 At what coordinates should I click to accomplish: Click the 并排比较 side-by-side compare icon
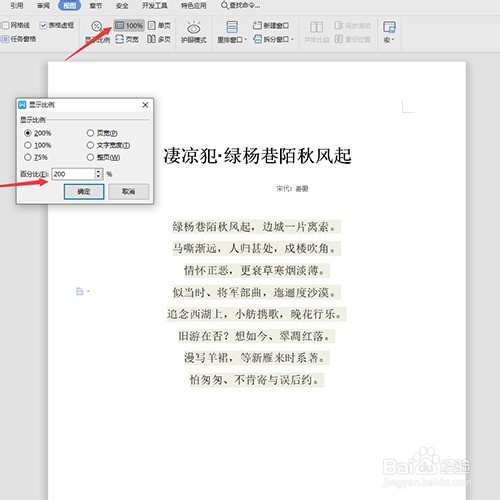coord(316,27)
